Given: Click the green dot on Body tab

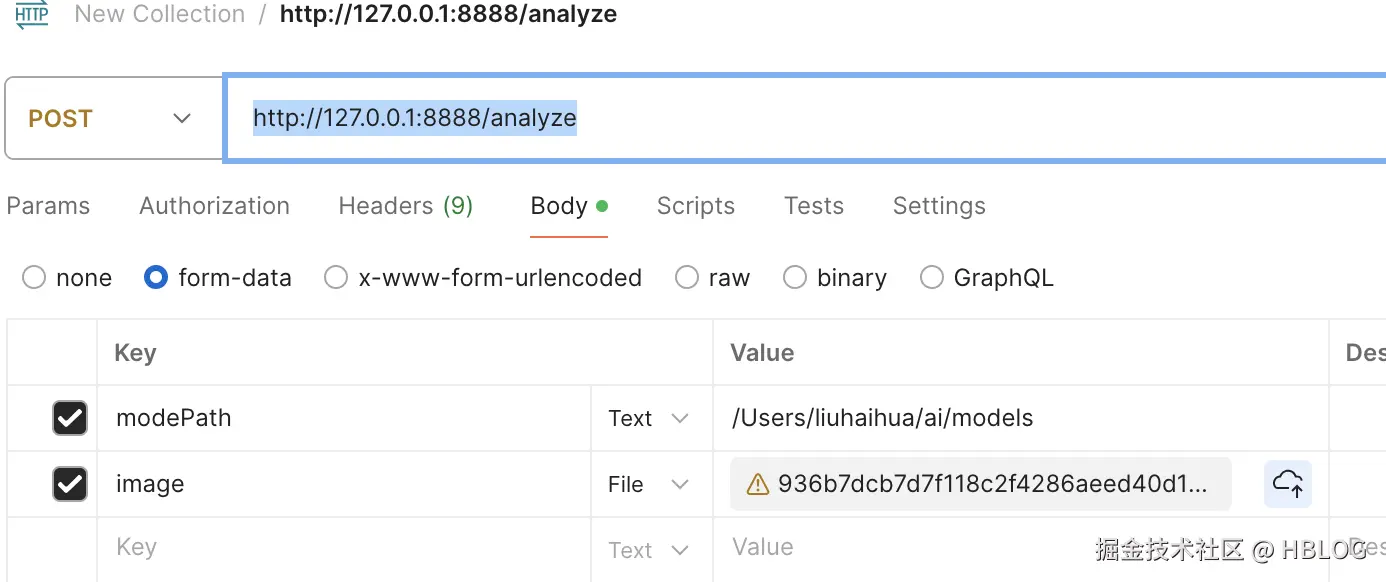Looking at the screenshot, I should (602, 206).
